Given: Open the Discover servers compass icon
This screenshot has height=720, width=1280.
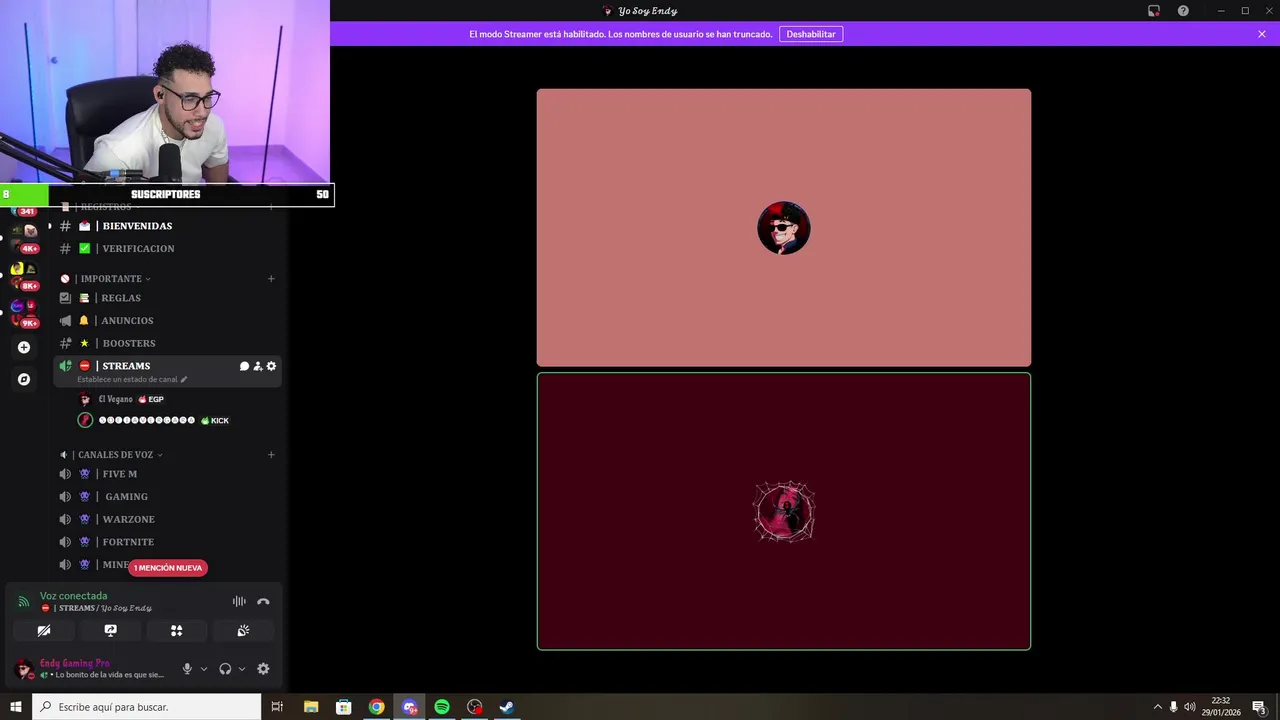Looking at the screenshot, I should 24,379.
